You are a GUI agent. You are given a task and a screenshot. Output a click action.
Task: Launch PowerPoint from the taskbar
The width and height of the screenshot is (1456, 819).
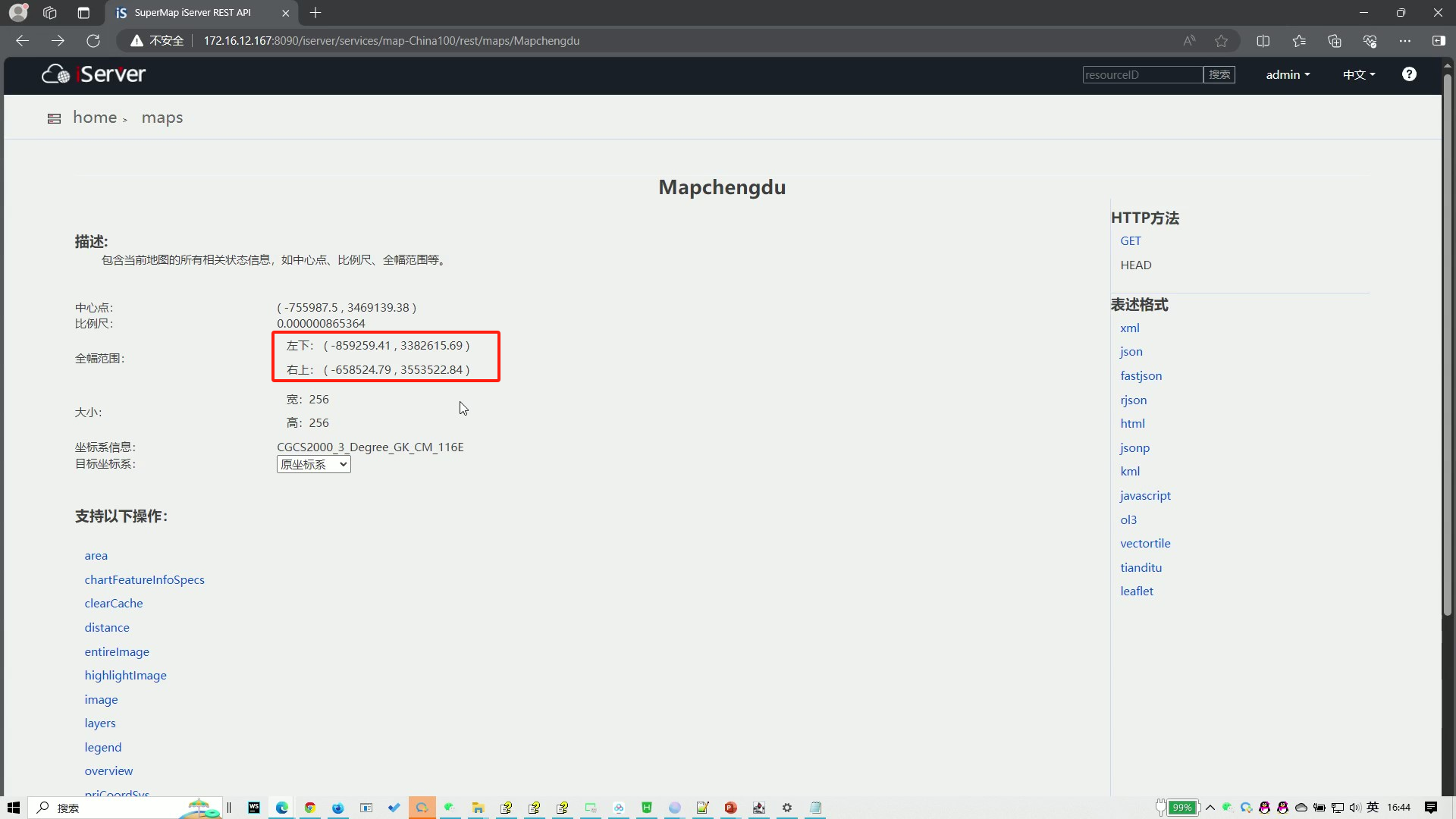pos(730,808)
